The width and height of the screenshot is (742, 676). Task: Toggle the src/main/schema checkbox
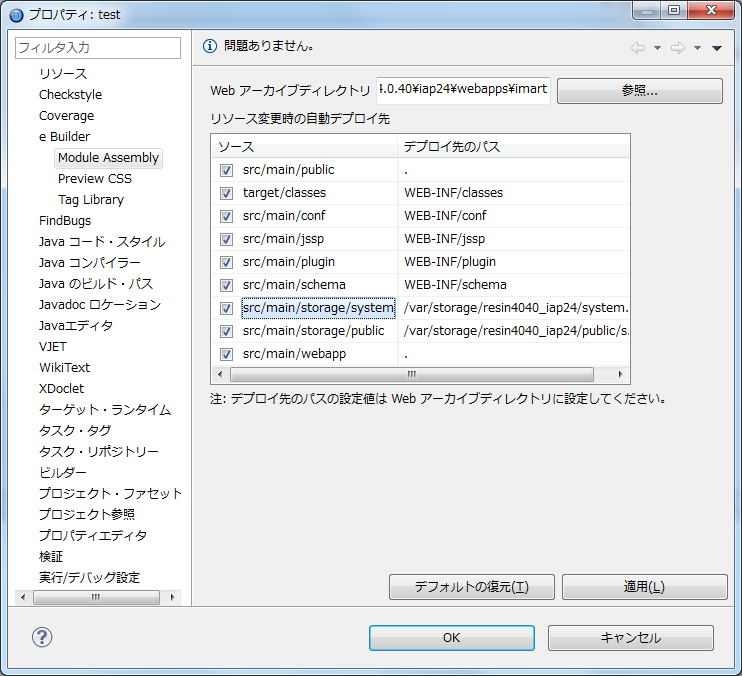click(226, 285)
